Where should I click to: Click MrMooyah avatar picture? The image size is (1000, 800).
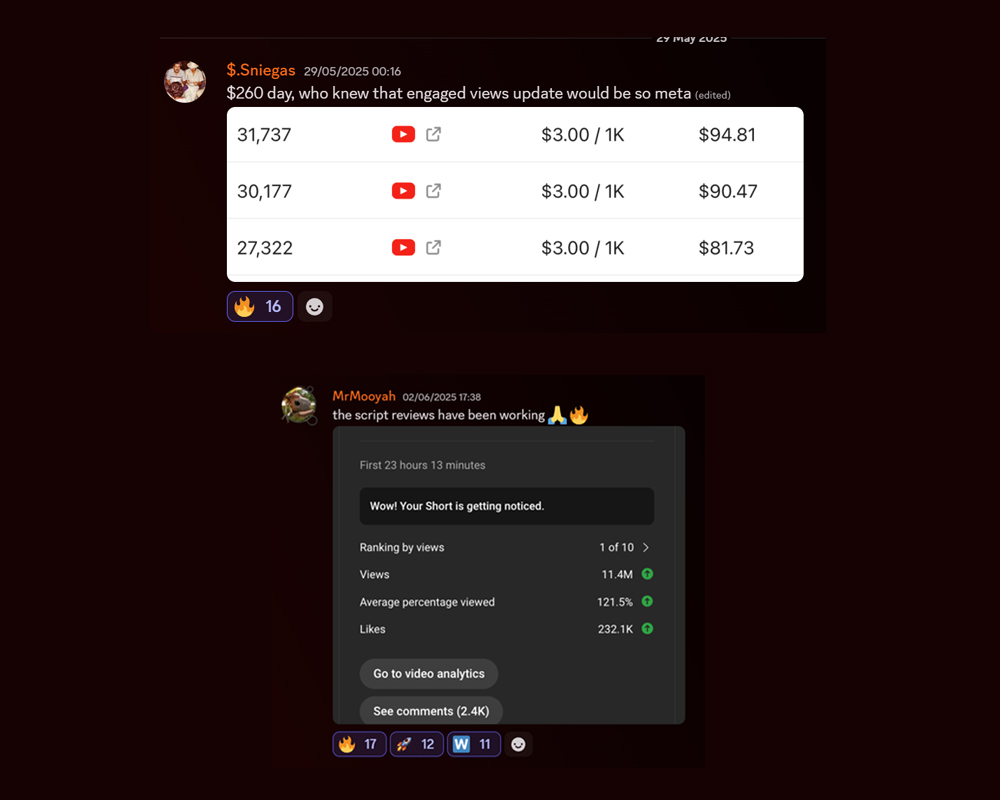(298, 405)
